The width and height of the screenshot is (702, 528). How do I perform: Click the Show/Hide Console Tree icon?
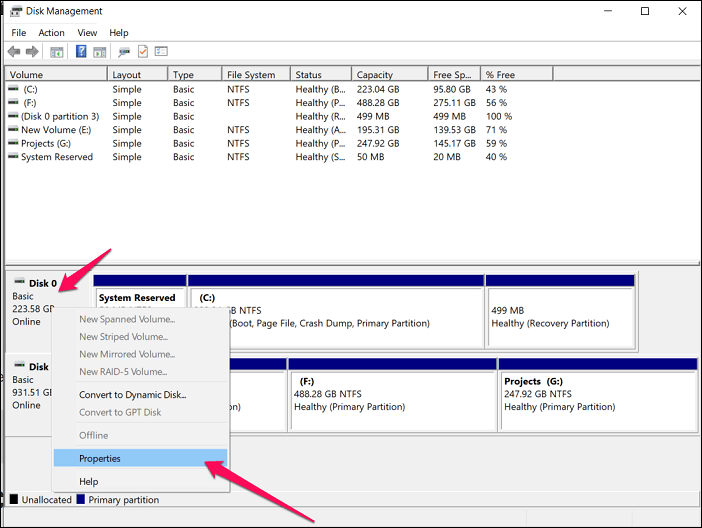coord(56,52)
